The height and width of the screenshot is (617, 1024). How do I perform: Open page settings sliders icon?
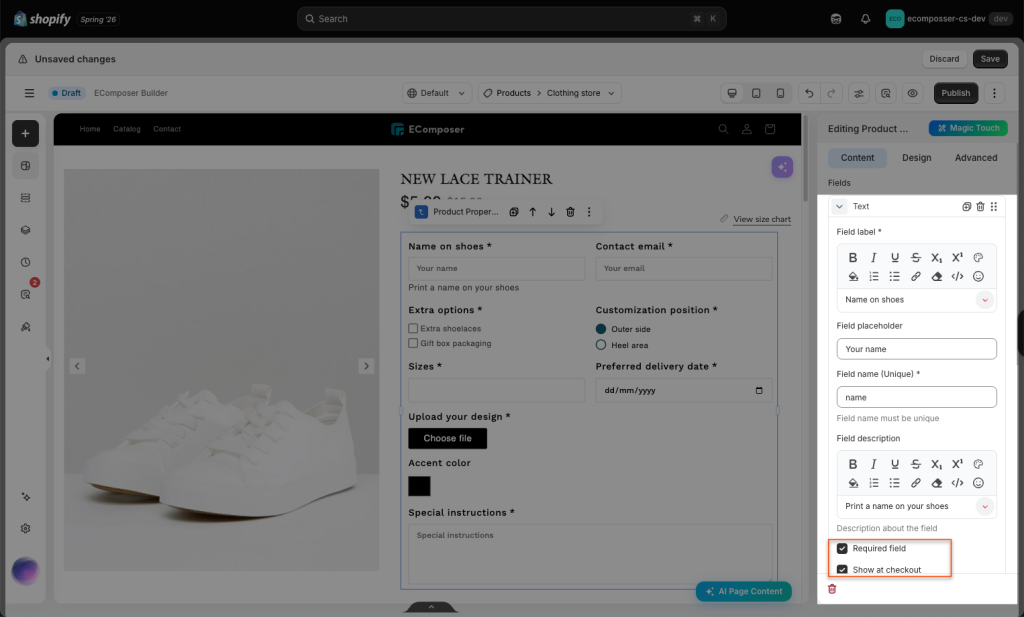(x=859, y=93)
